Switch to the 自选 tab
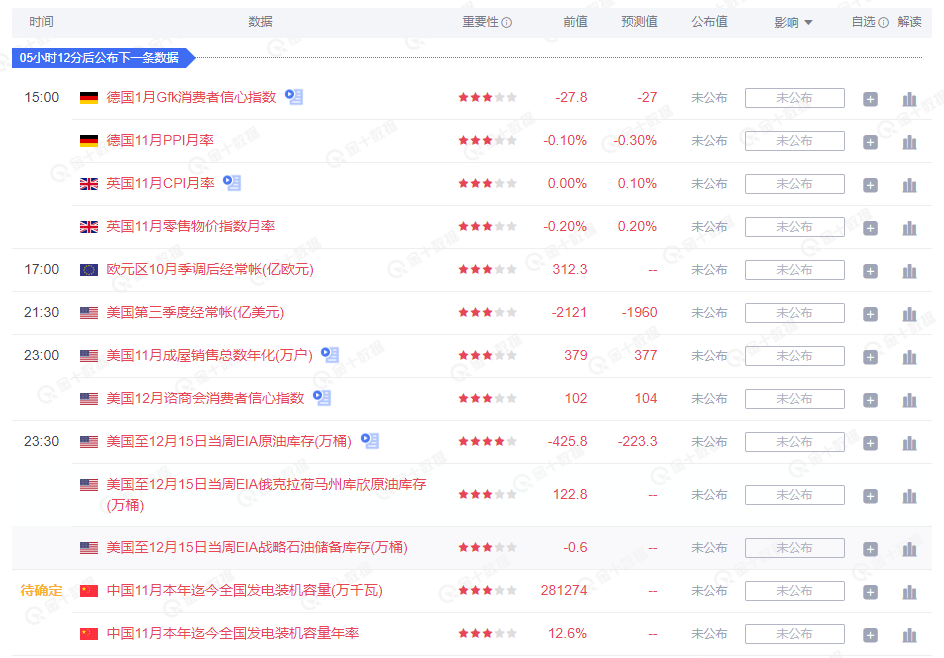Screen dimensions: 944x658 [x=863, y=22]
